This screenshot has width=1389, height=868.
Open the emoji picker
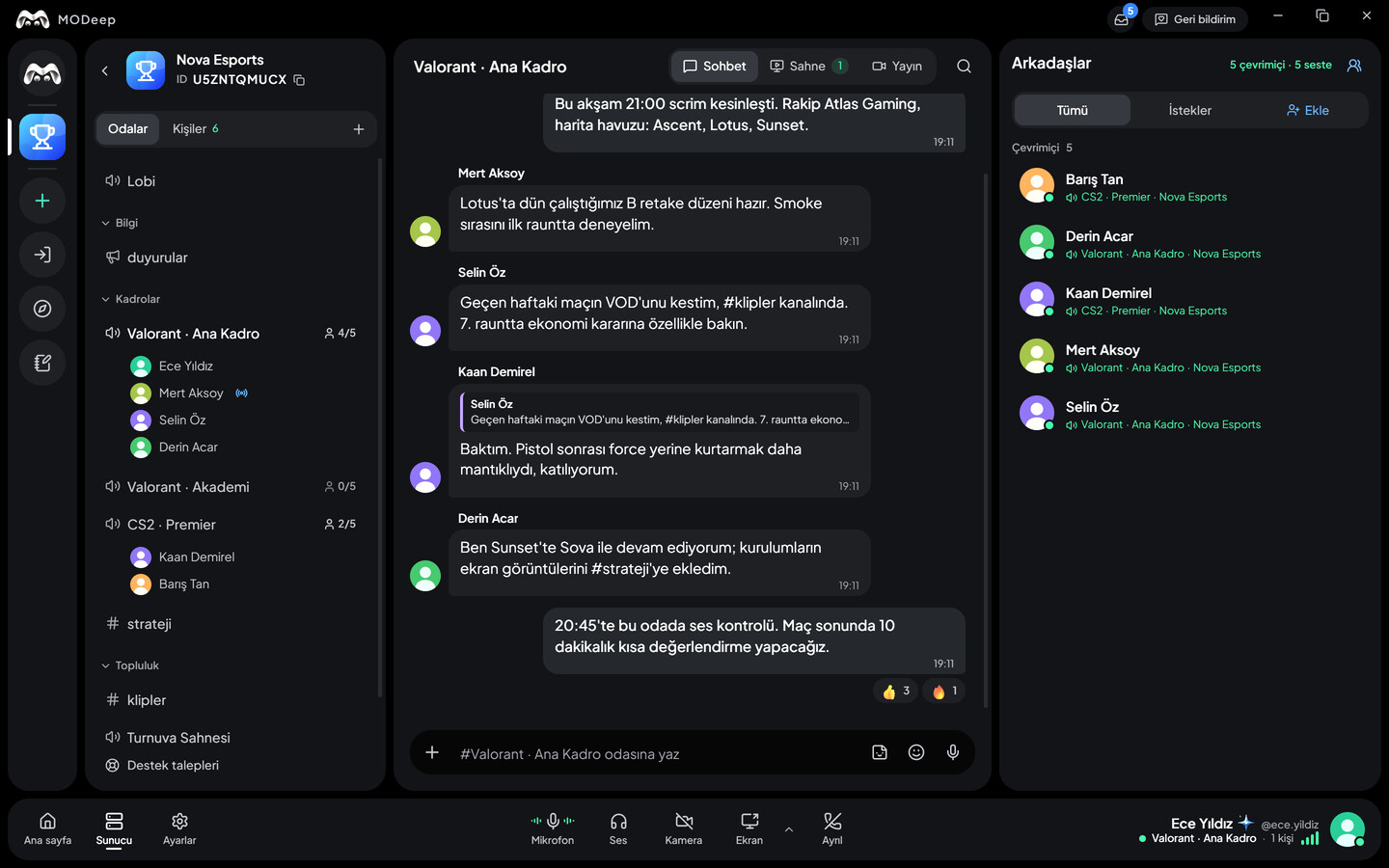pos(916,753)
